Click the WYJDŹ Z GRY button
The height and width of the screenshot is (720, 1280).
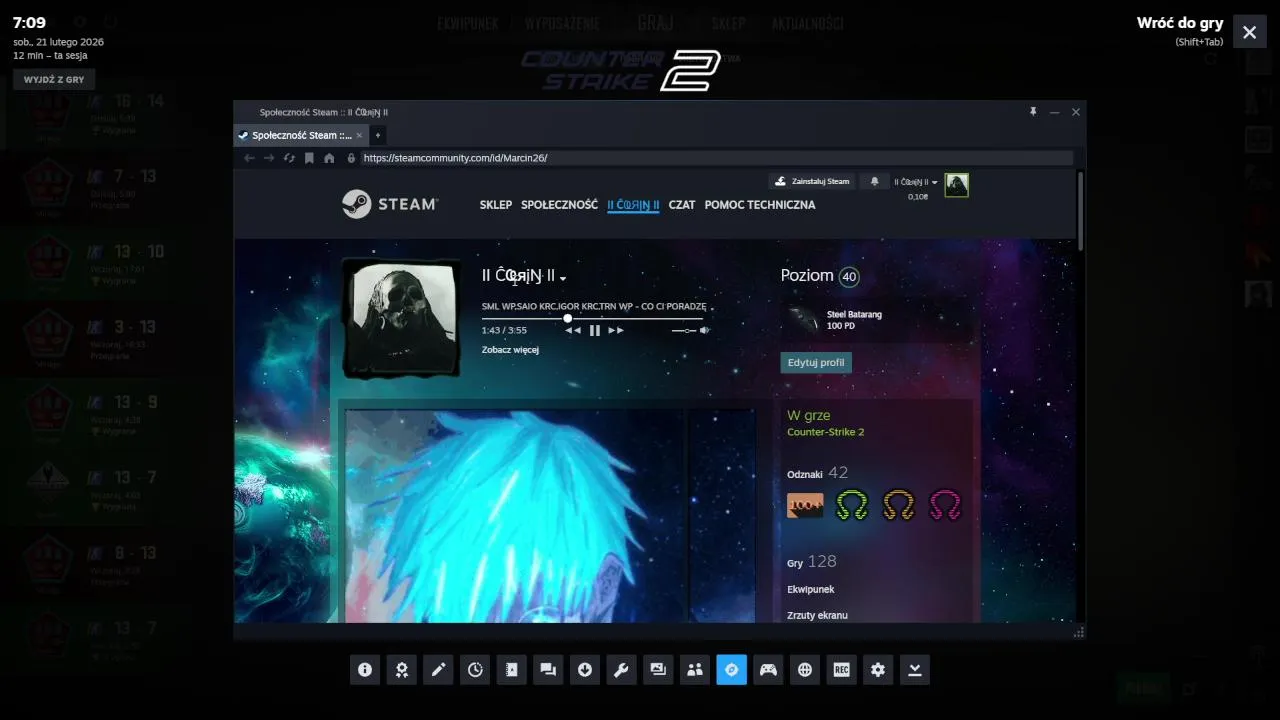pyautogui.click(x=54, y=79)
